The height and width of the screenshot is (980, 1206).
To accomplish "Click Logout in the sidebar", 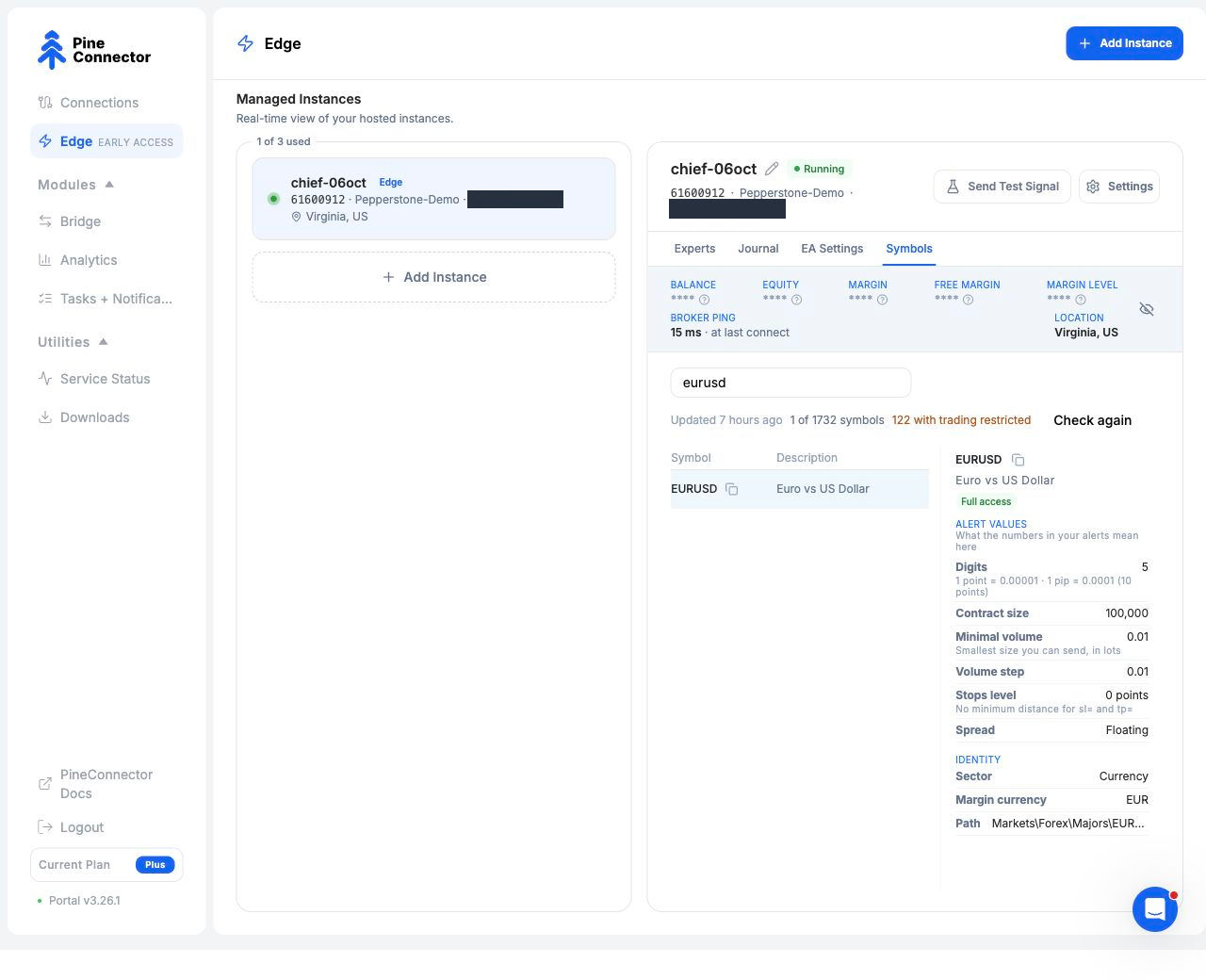I will point(106,827).
